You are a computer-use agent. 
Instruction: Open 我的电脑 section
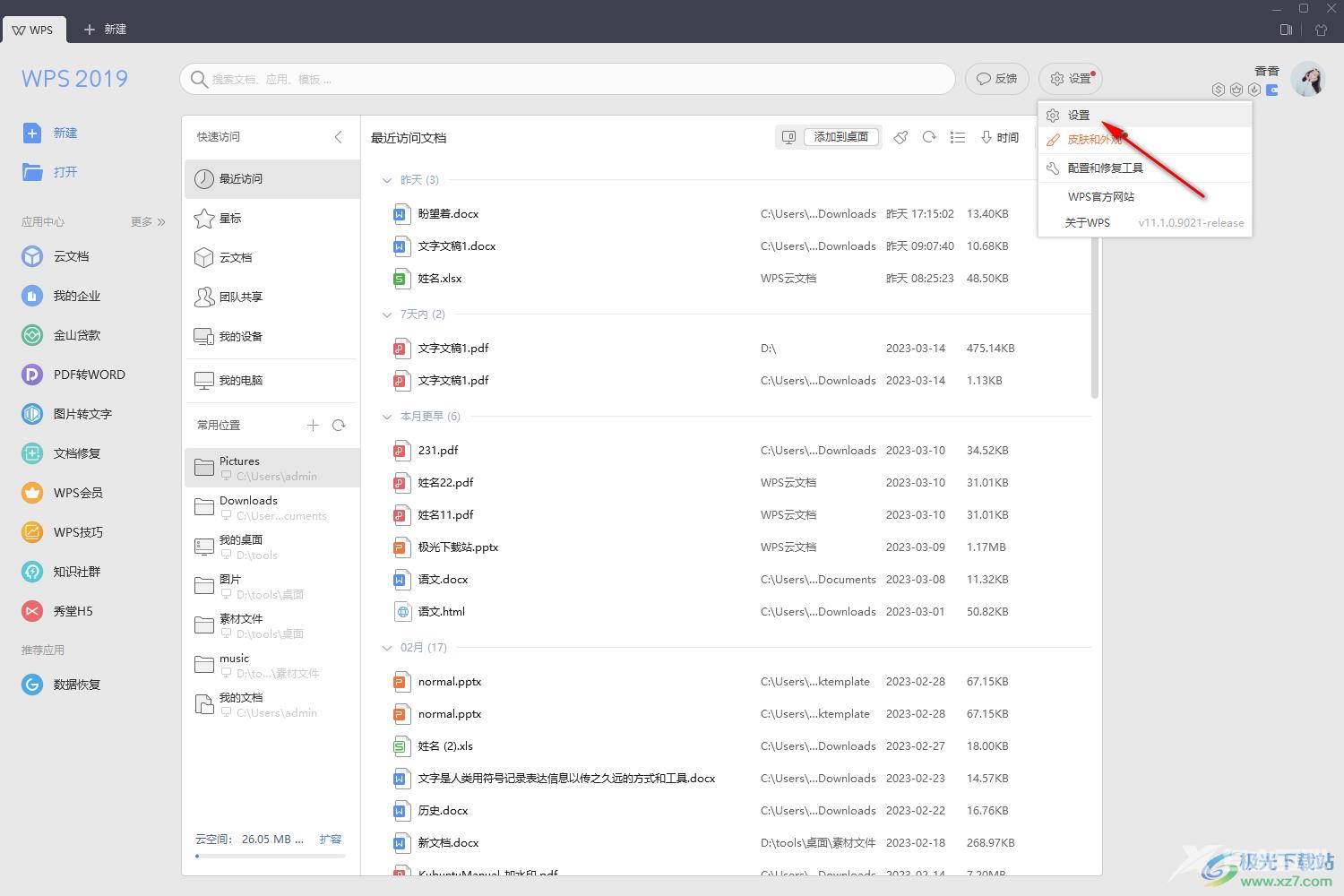click(272, 380)
